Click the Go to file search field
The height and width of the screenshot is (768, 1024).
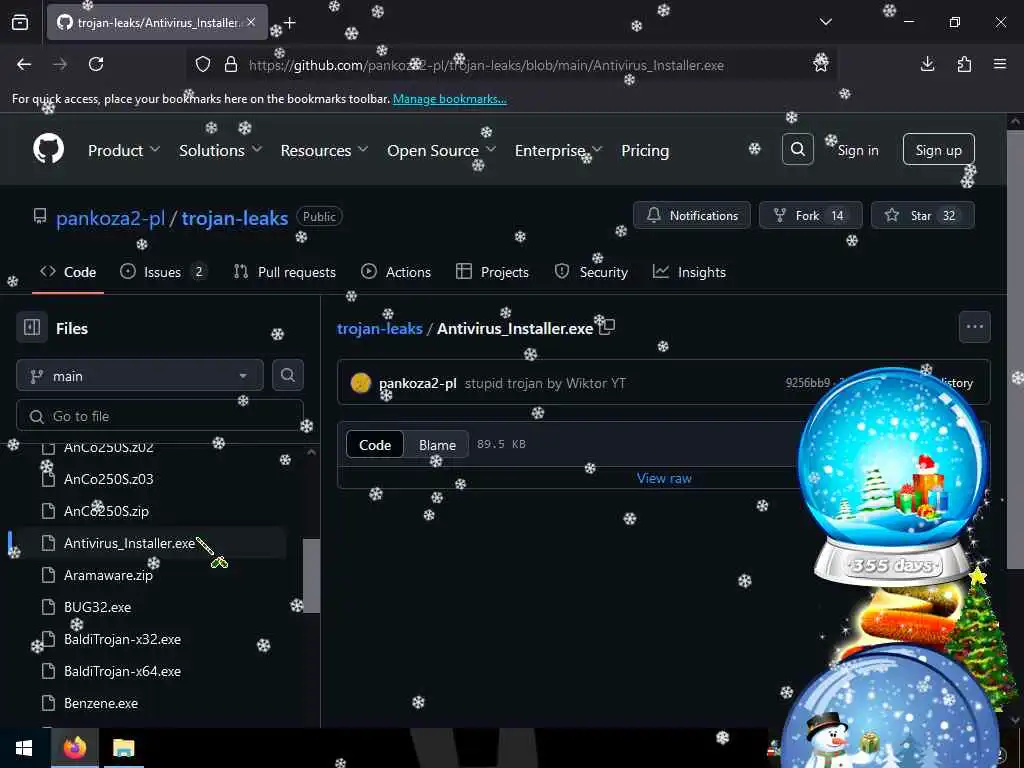(x=160, y=416)
